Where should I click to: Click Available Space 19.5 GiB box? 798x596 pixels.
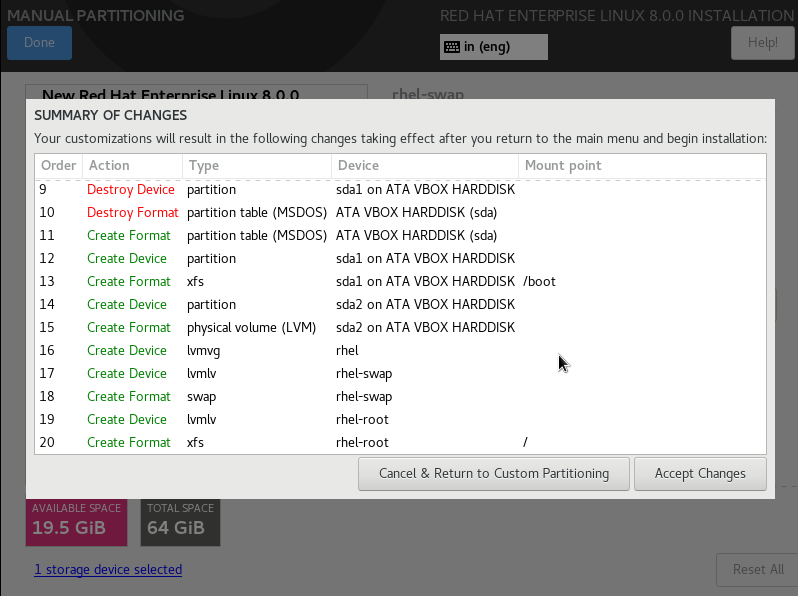(76, 522)
